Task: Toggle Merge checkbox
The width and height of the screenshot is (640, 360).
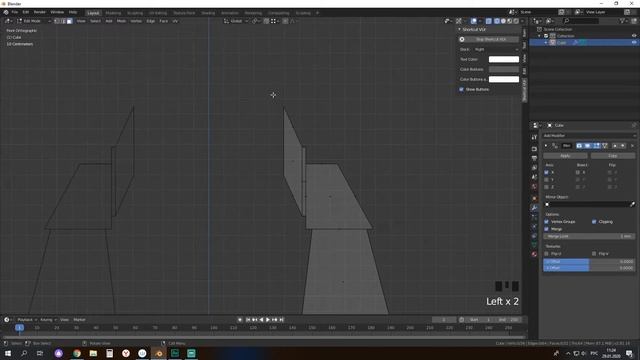Action: point(547,229)
